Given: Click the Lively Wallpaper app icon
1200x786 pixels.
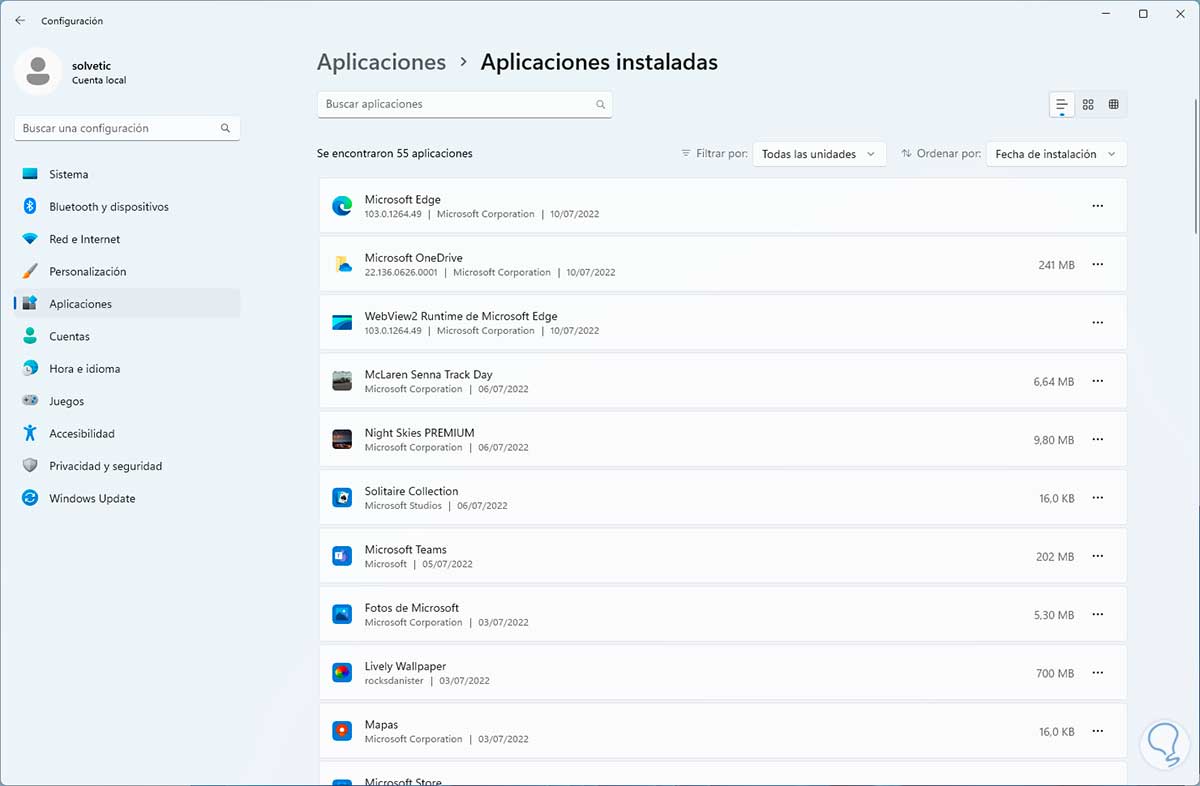Looking at the screenshot, I should pos(342,673).
